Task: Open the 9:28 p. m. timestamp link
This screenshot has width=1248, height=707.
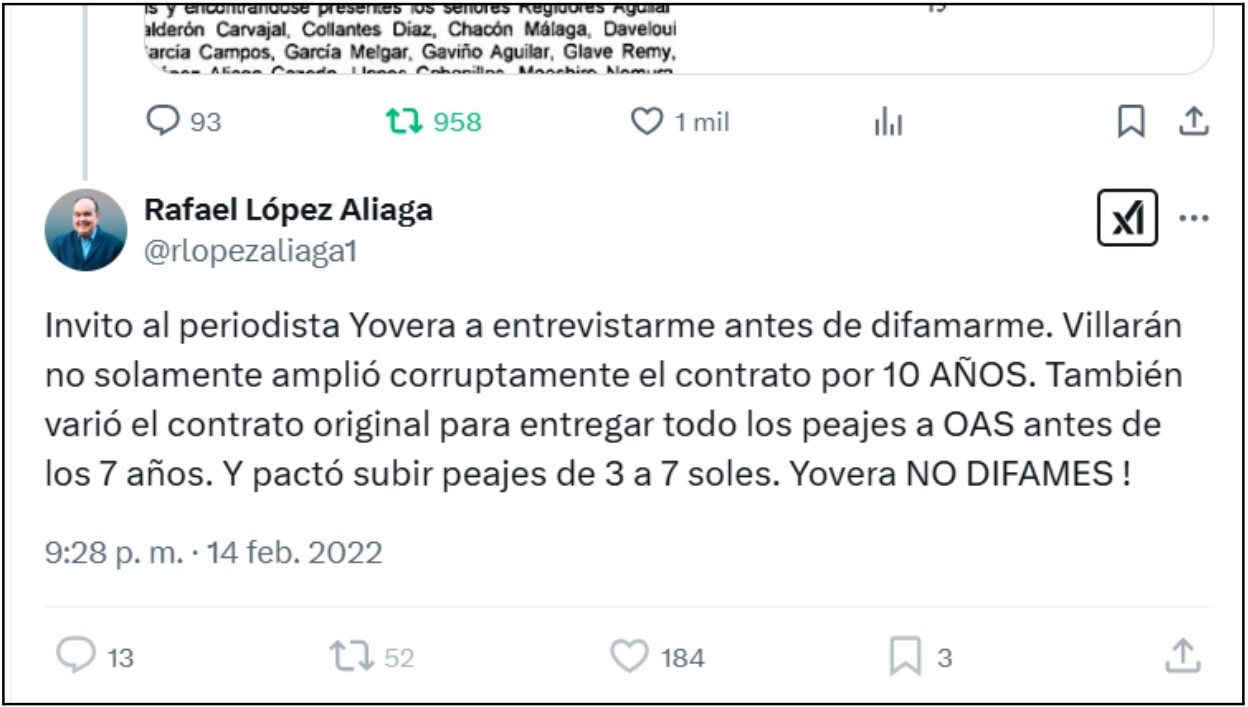Action: click(x=114, y=553)
